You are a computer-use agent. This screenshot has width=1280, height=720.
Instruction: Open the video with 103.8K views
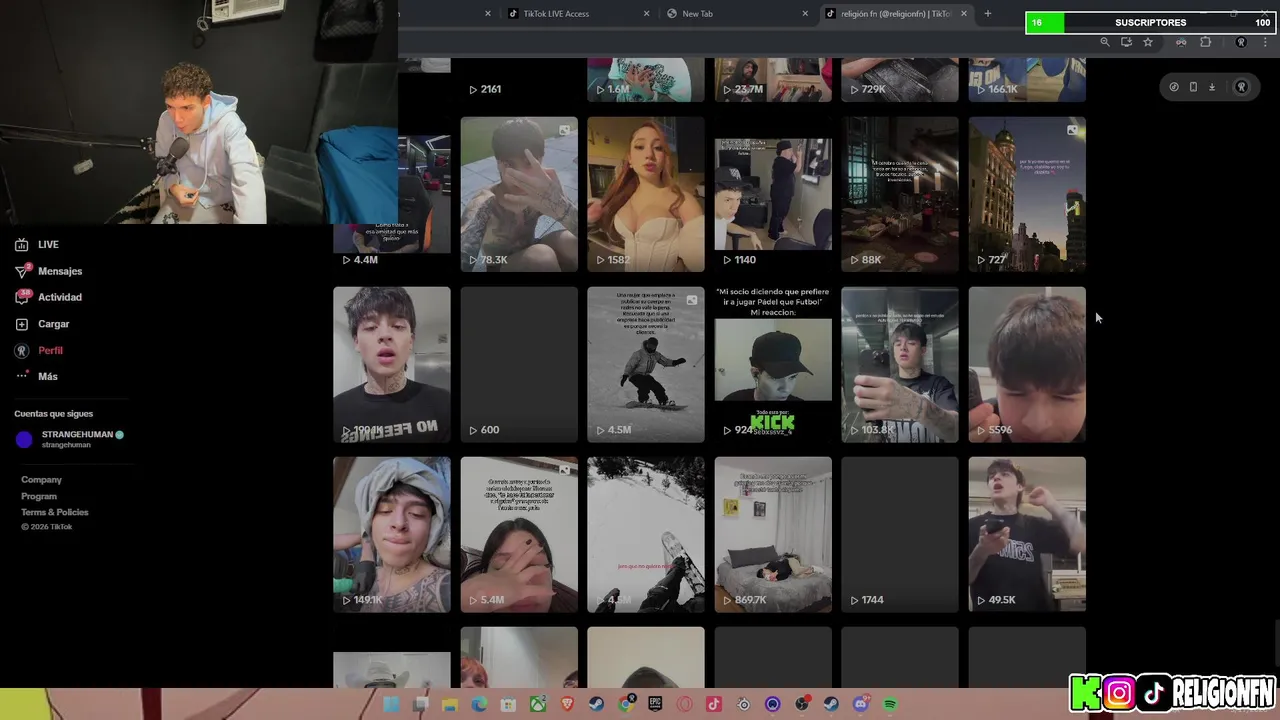pos(900,364)
